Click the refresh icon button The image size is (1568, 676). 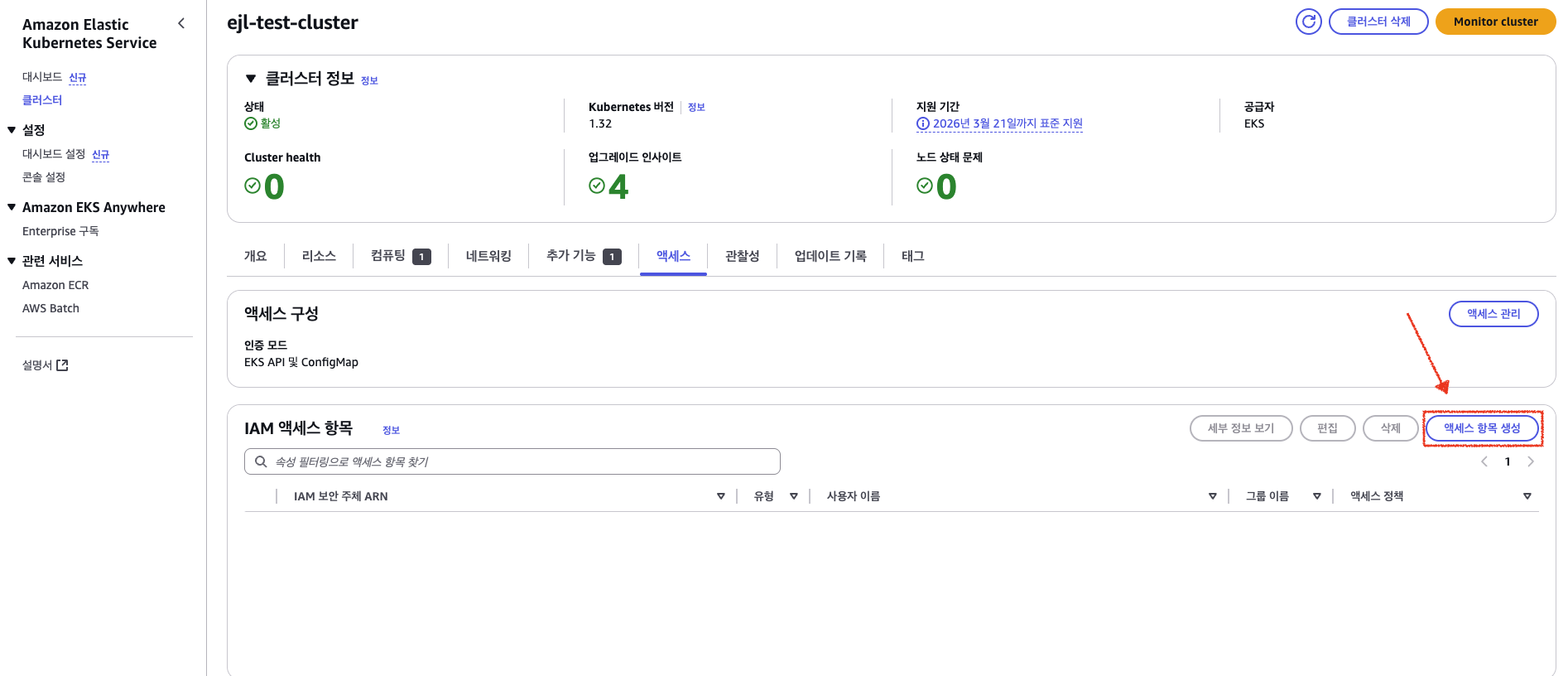tap(1308, 22)
